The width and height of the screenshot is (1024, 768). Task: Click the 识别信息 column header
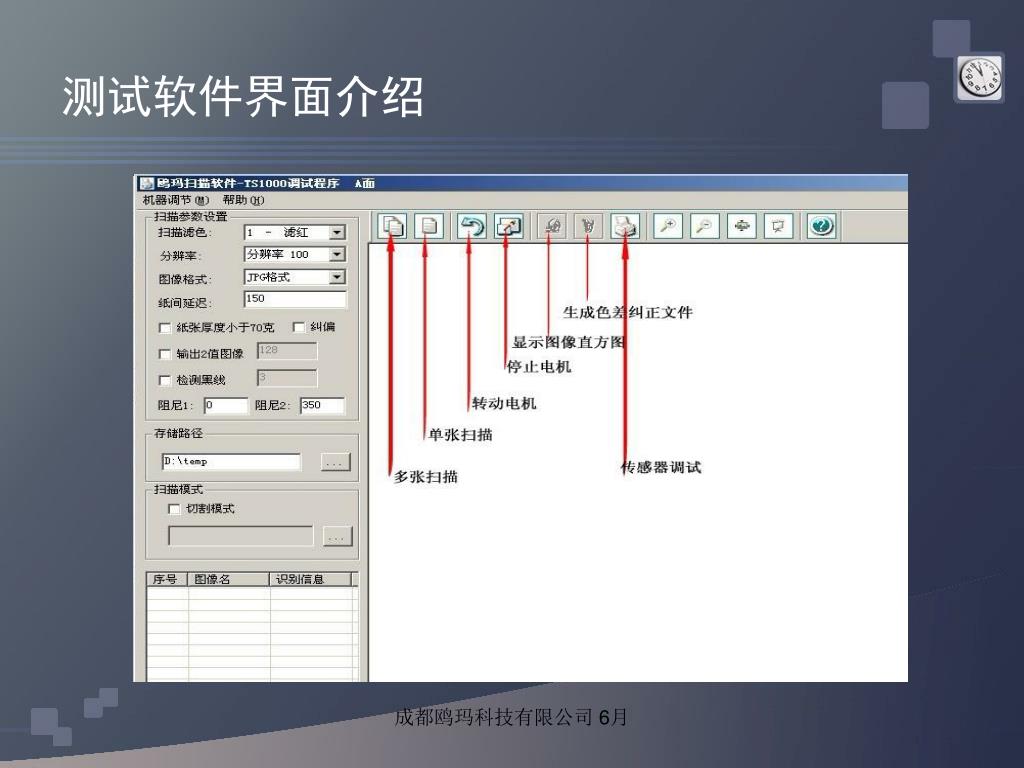(x=311, y=579)
